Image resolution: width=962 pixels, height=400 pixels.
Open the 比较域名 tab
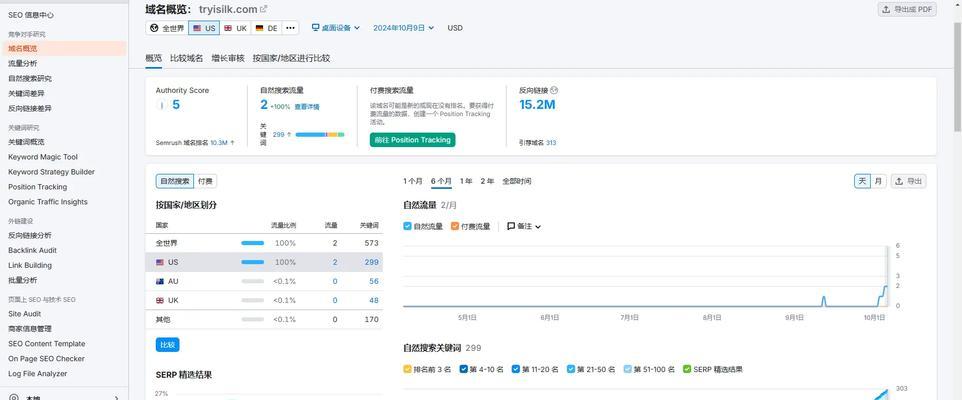click(x=187, y=58)
